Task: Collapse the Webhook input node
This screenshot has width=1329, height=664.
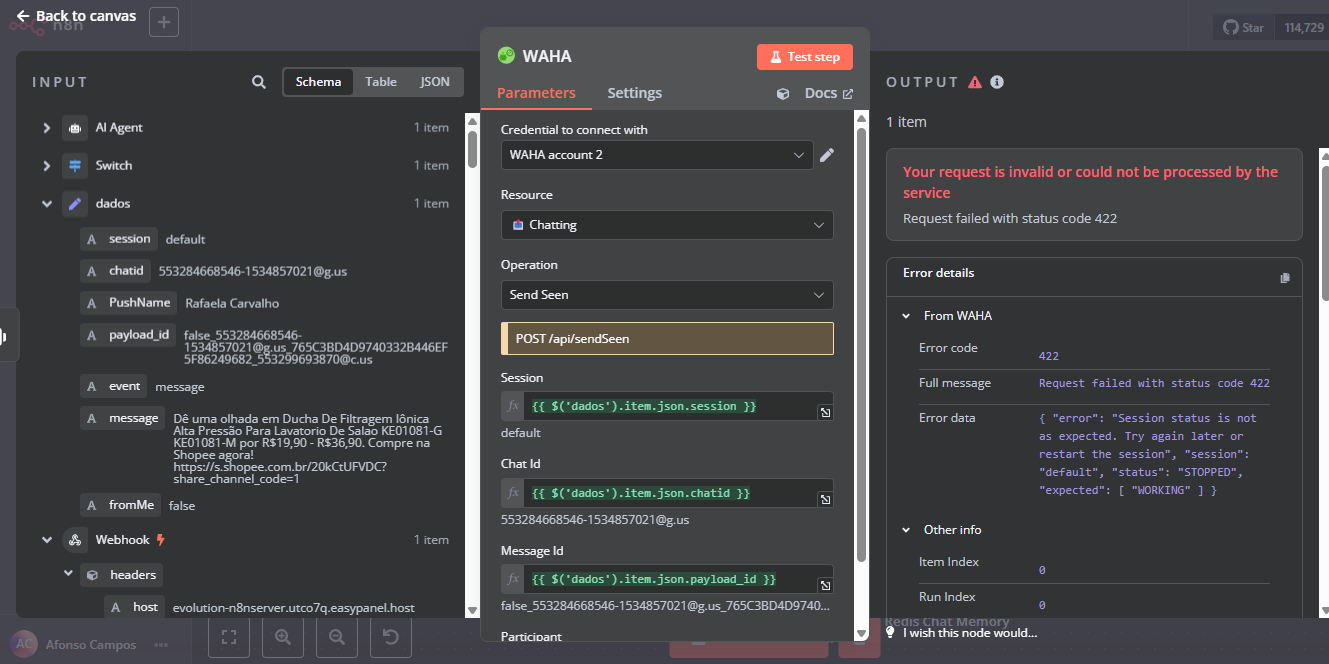Action: click(47, 540)
